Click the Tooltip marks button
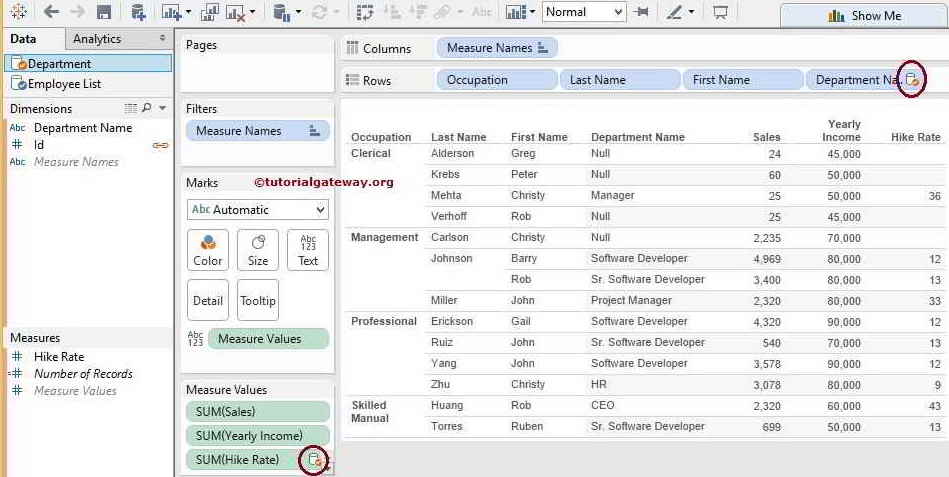Viewport: 949px width, 477px height. (258, 300)
